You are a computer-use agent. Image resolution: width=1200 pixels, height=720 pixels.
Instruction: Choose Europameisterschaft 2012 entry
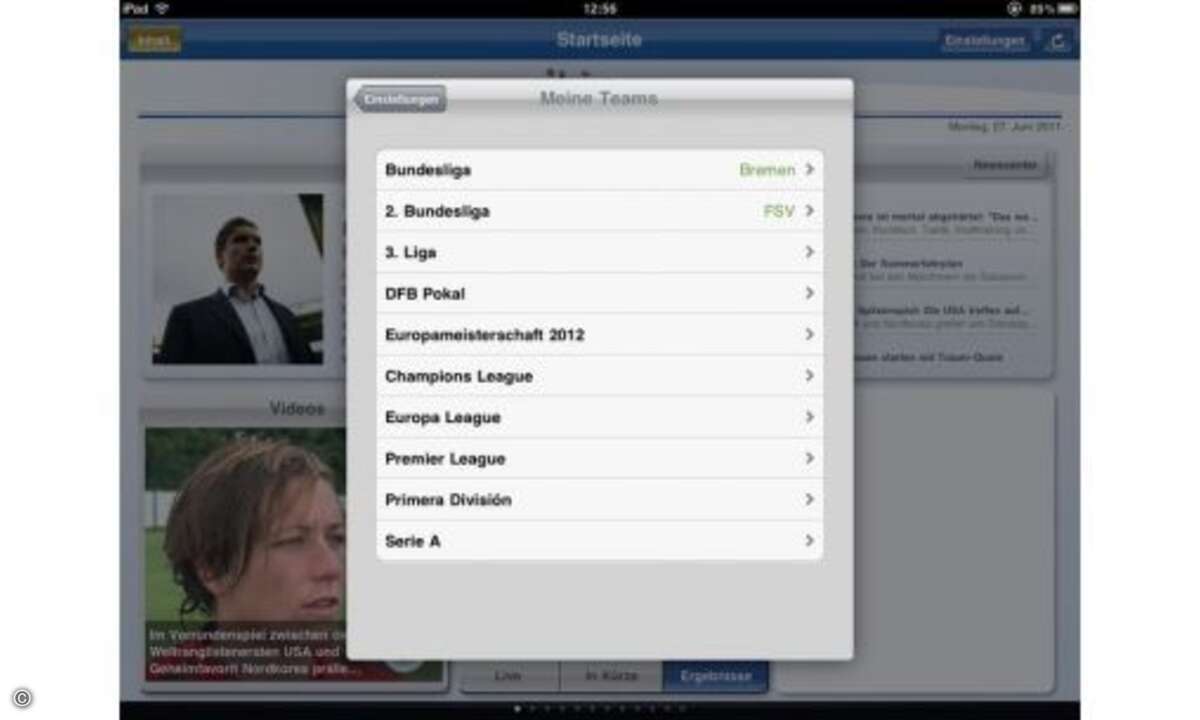(x=600, y=335)
